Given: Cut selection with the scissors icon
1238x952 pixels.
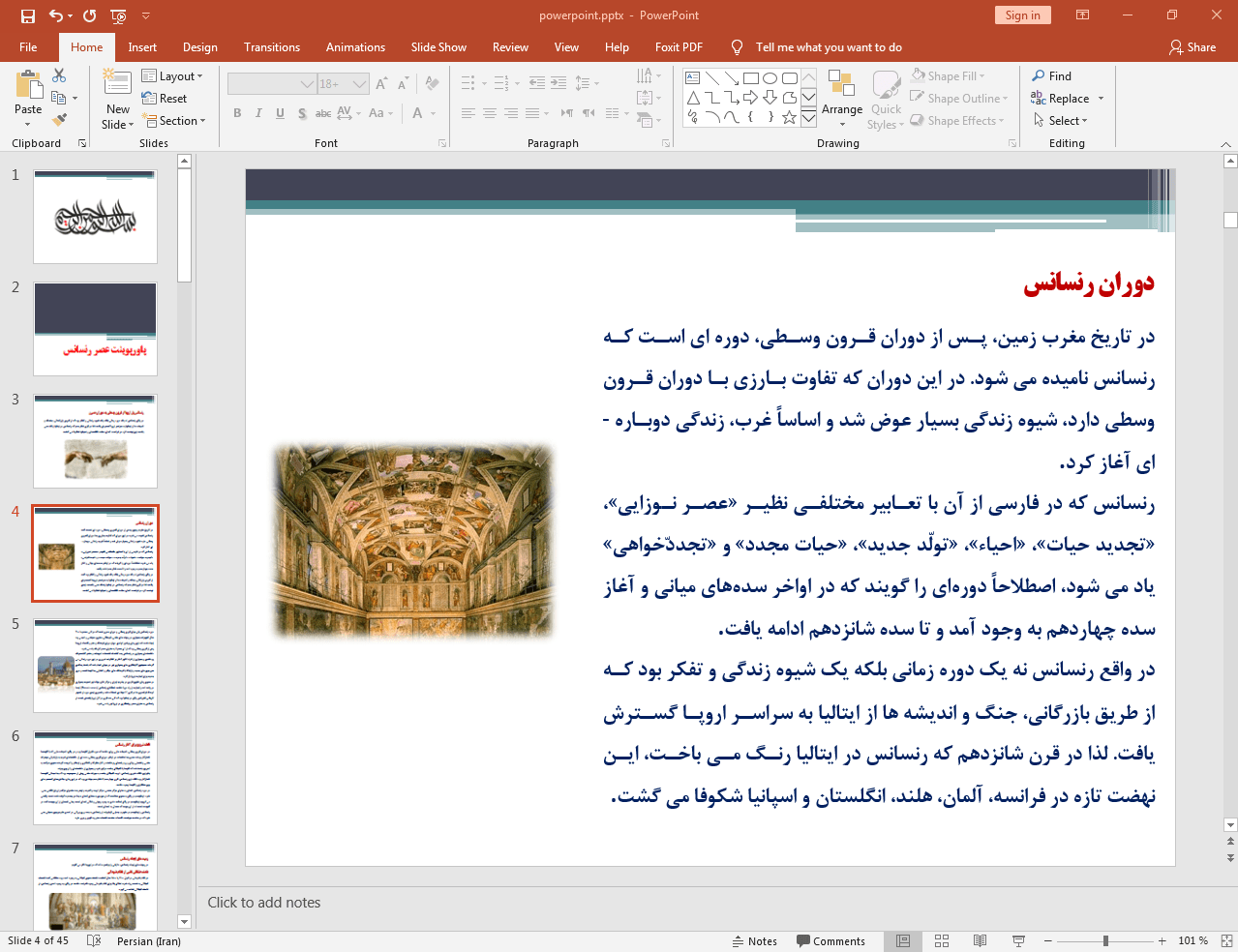Looking at the screenshot, I should (x=59, y=75).
